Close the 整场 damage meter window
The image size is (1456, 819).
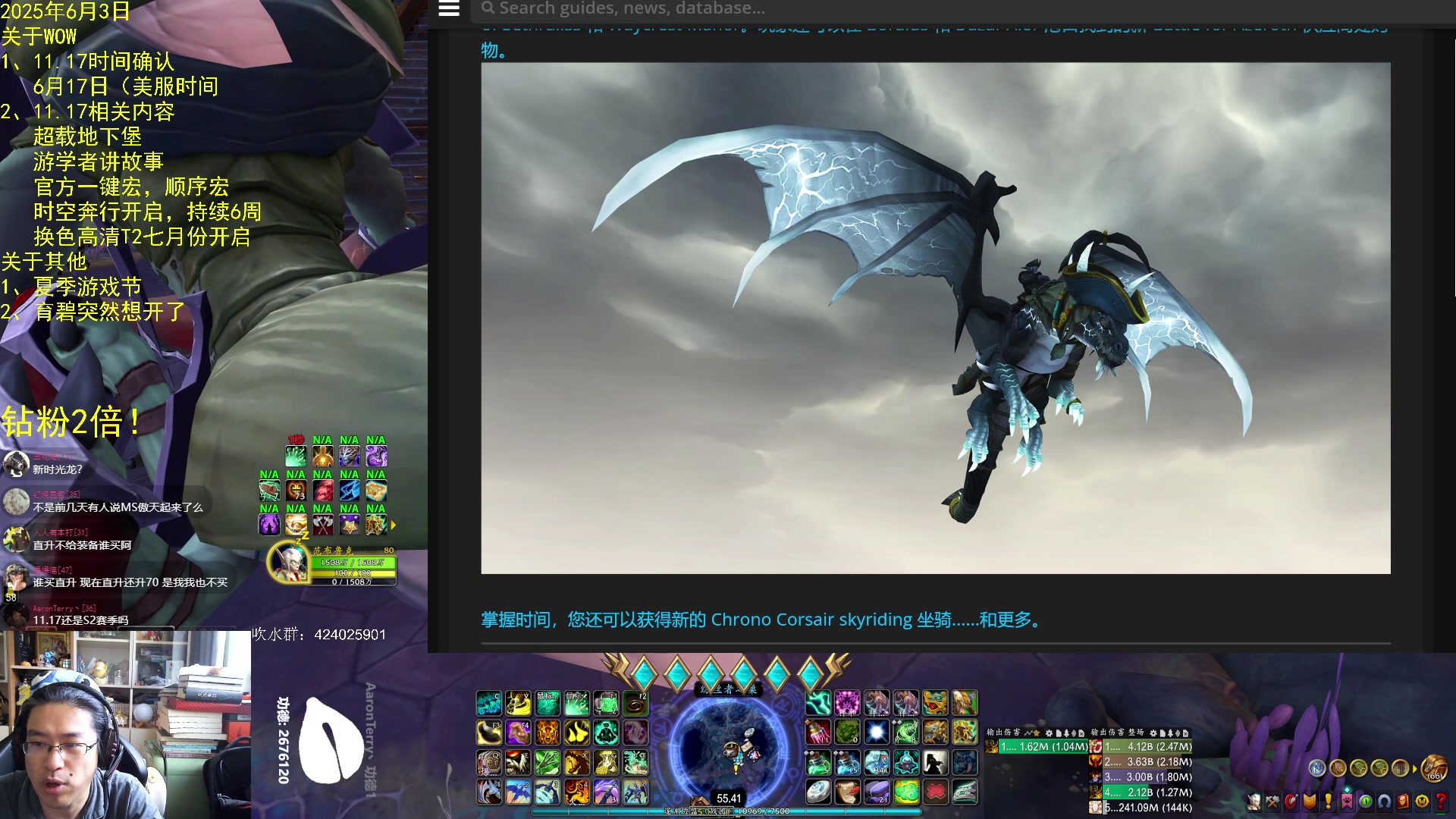(x=1187, y=733)
